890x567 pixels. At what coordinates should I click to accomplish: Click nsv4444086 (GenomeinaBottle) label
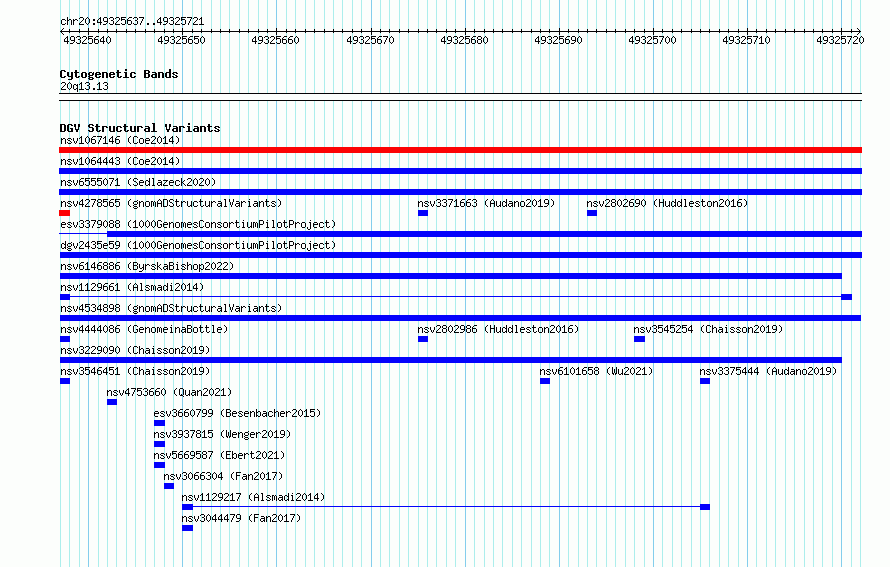tap(144, 329)
